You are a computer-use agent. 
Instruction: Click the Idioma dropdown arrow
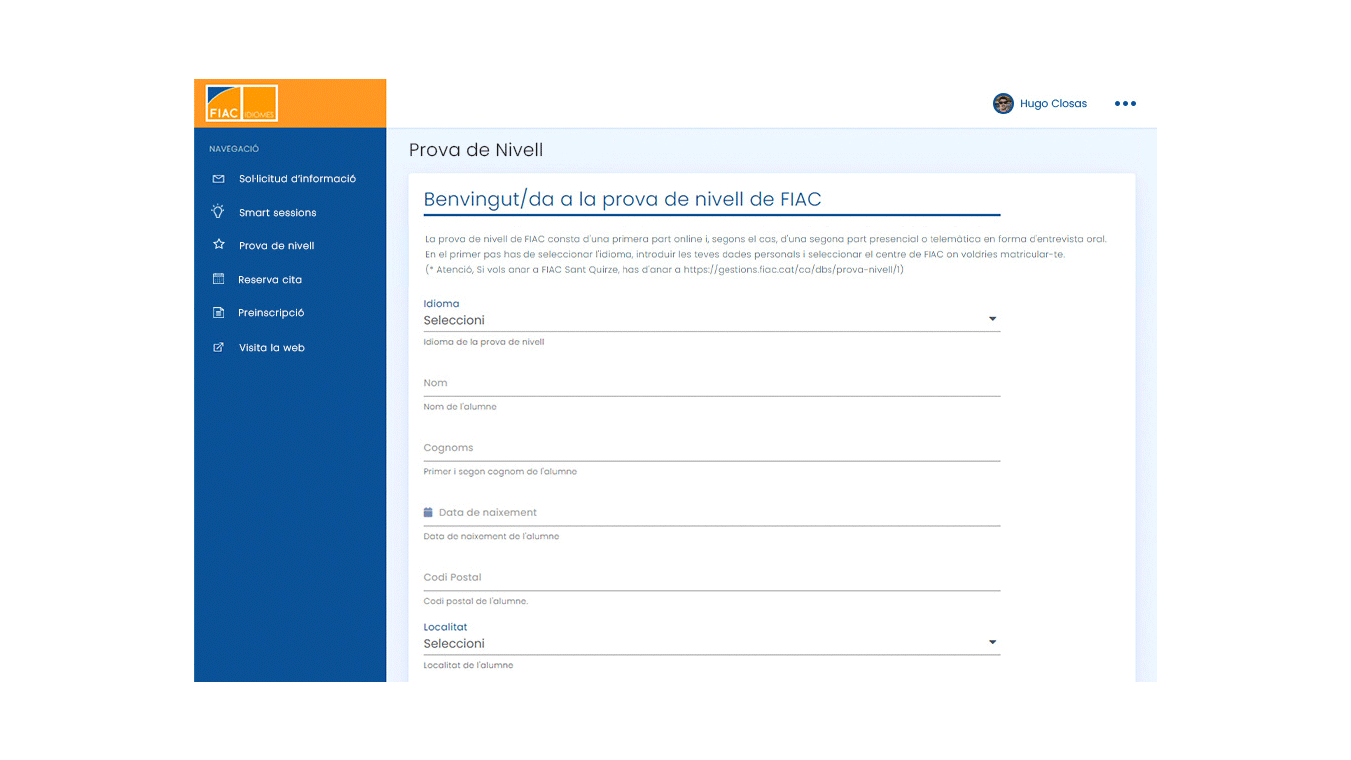coord(992,319)
